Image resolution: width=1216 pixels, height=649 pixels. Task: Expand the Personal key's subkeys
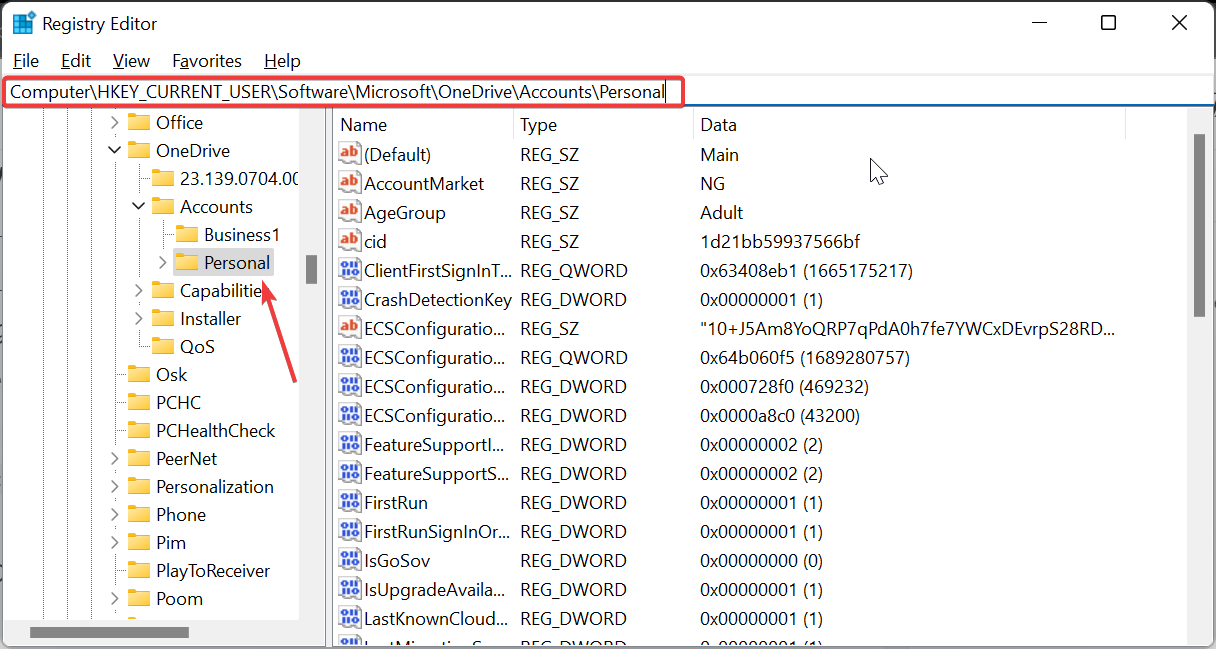click(x=163, y=263)
